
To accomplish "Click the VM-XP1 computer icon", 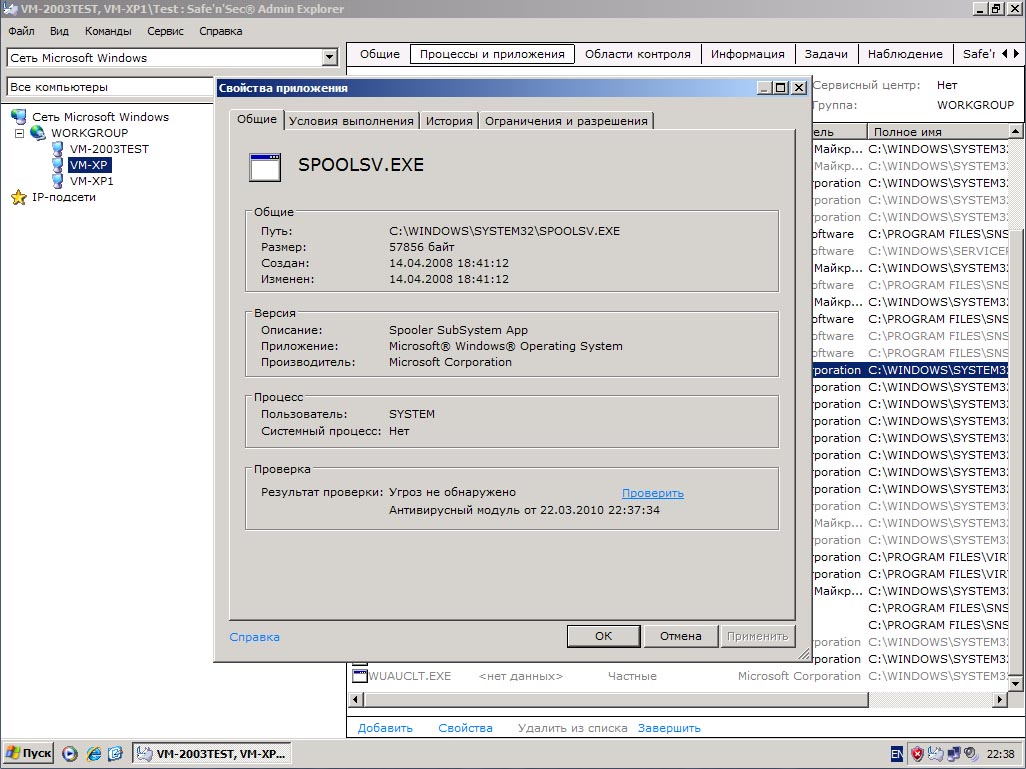I will (58, 181).
